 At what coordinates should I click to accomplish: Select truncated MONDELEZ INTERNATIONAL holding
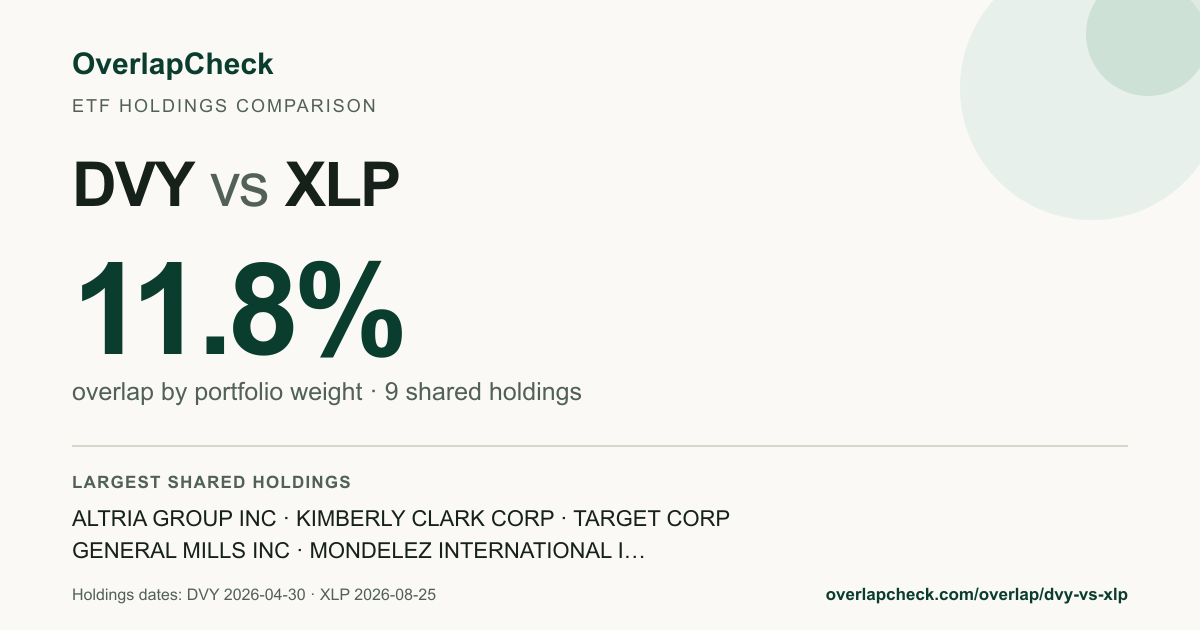[x=477, y=551]
